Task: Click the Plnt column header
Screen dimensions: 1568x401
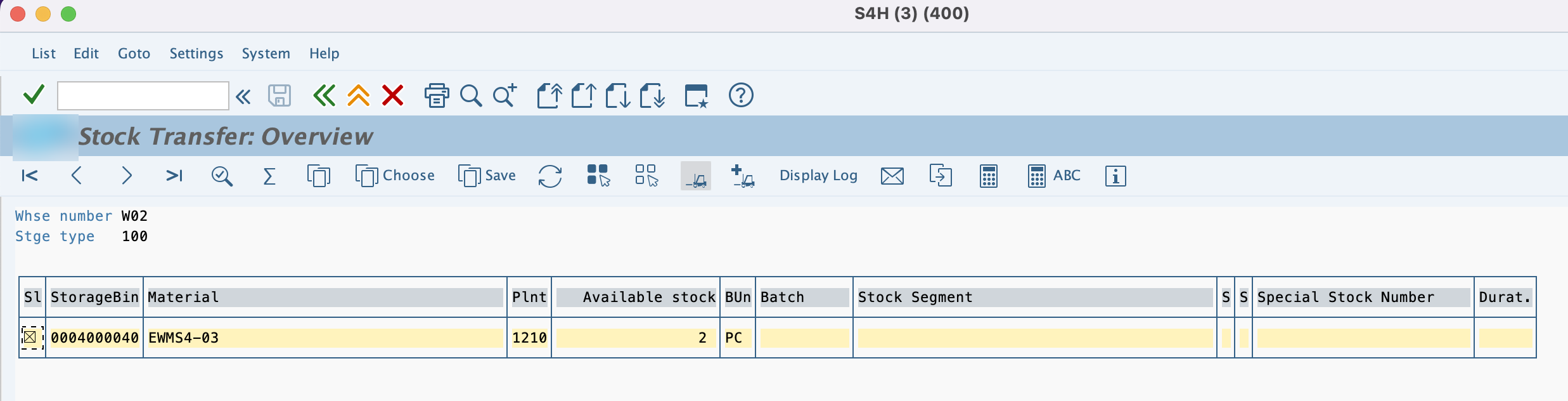Action: pyautogui.click(x=529, y=297)
